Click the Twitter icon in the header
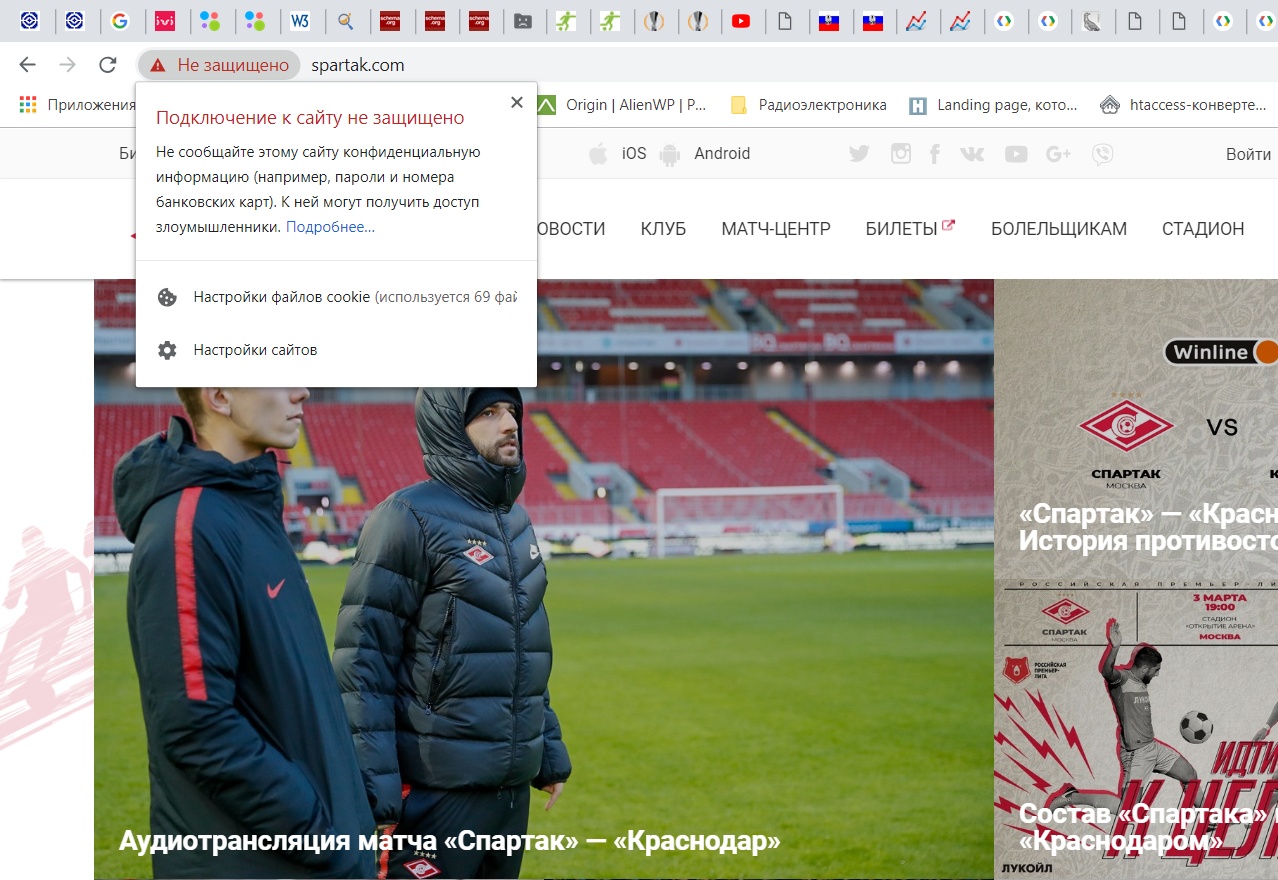This screenshot has height=880, width=1278. click(x=859, y=154)
